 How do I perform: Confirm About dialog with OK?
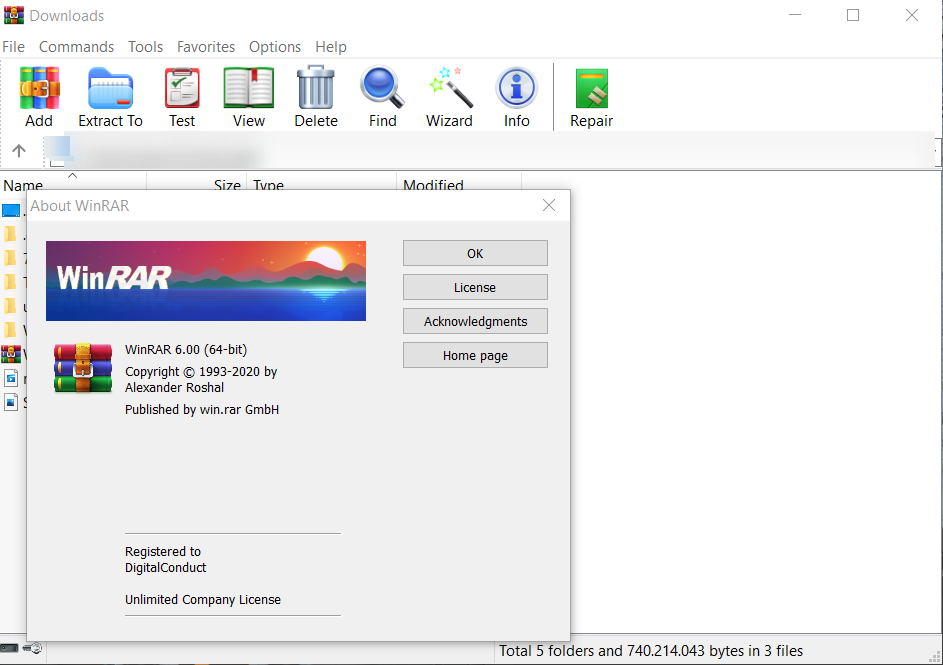tap(475, 253)
